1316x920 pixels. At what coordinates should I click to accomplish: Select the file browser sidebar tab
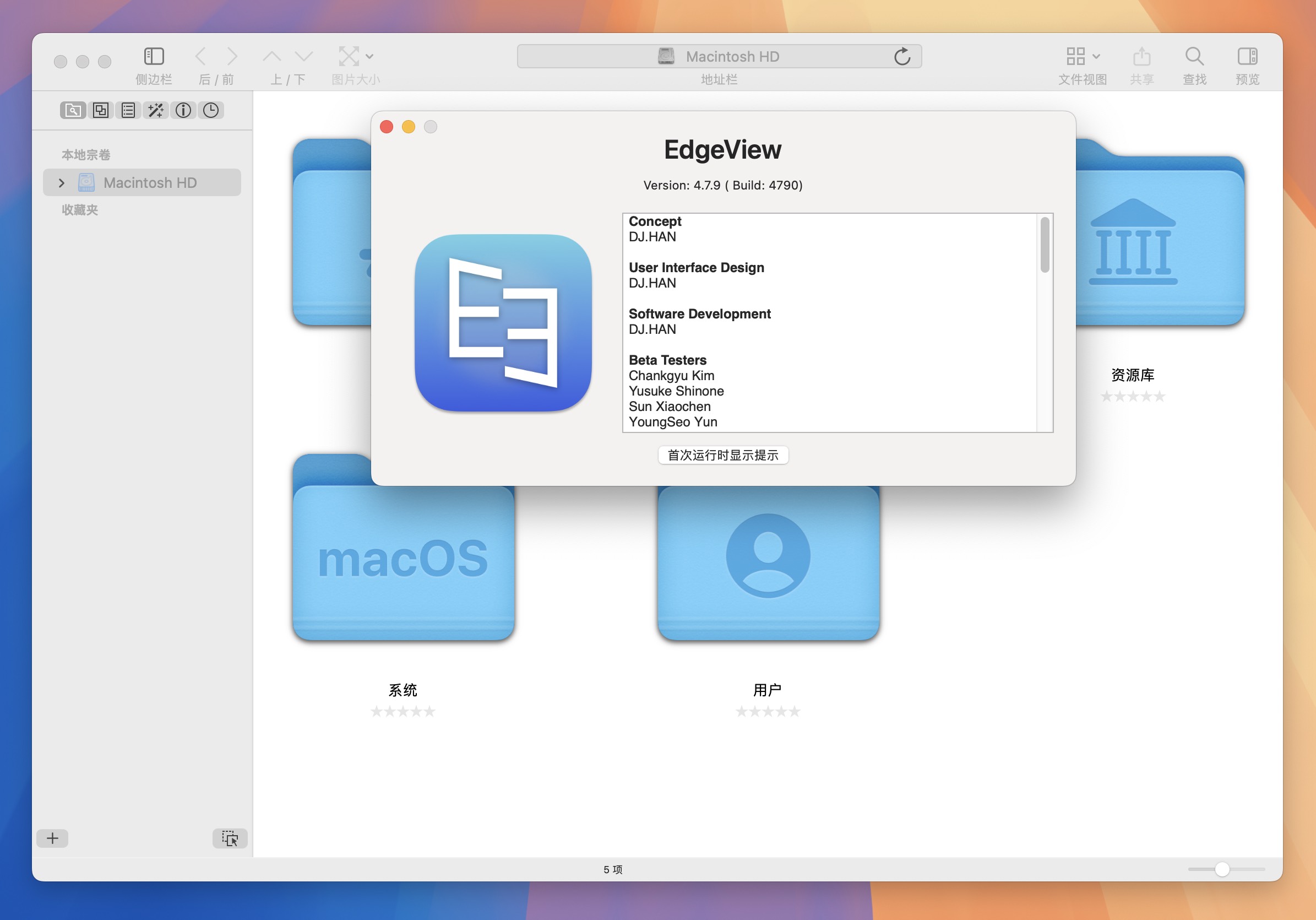[x=73, y=110]
